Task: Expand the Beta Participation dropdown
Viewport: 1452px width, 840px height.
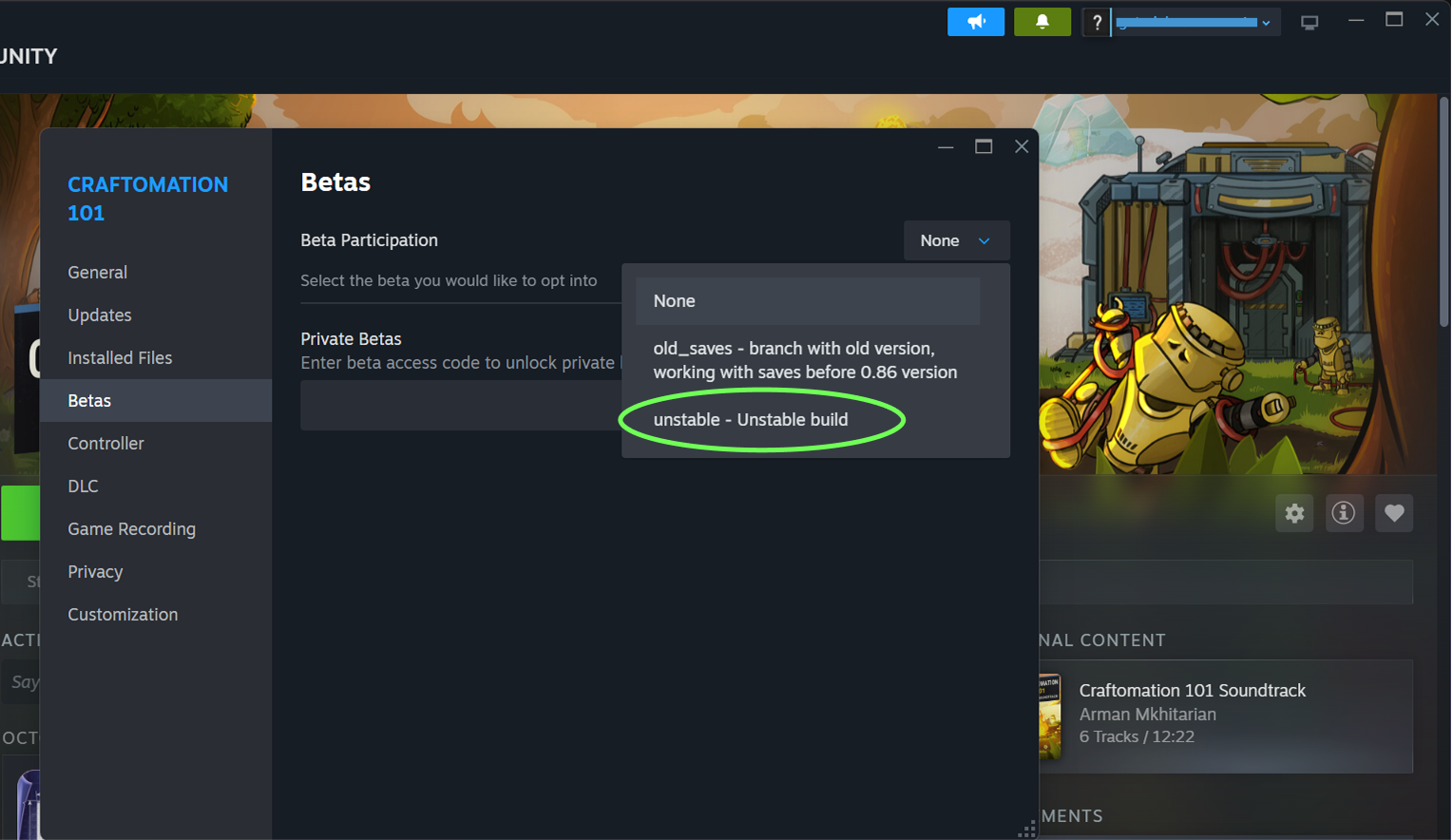Action: (x=955, y=240)
